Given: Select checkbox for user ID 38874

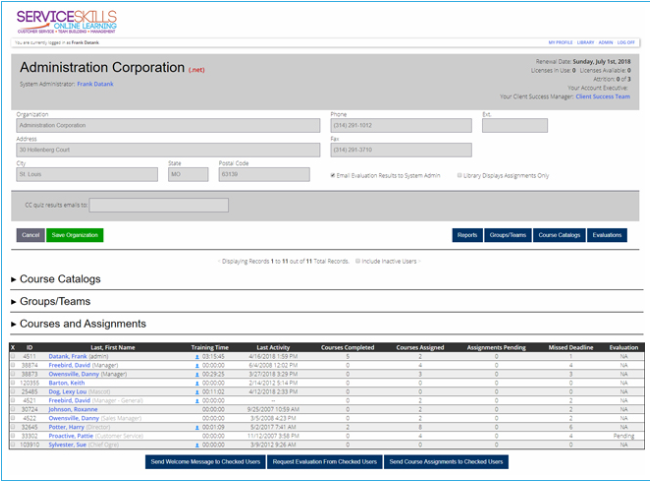Looking at the screenshot, I should (x=13, y=365).
